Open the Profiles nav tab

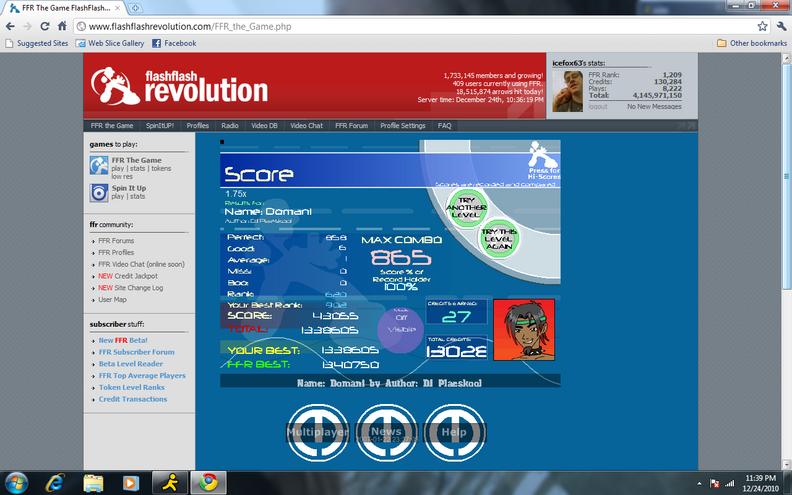tap(197, 126)
